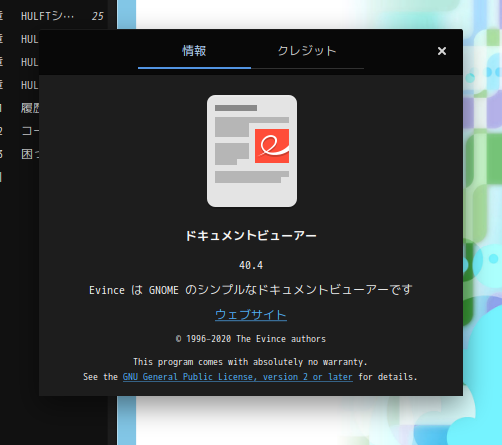Click the version number 40.4
This screenshot has height=445, width=502.
coord(251,265)
